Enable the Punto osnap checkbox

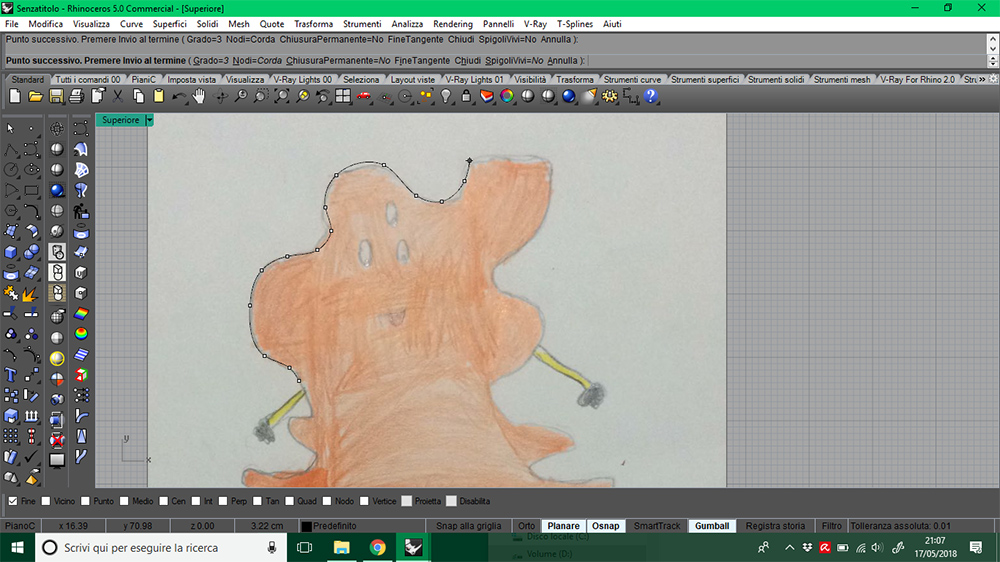(85, 501)
